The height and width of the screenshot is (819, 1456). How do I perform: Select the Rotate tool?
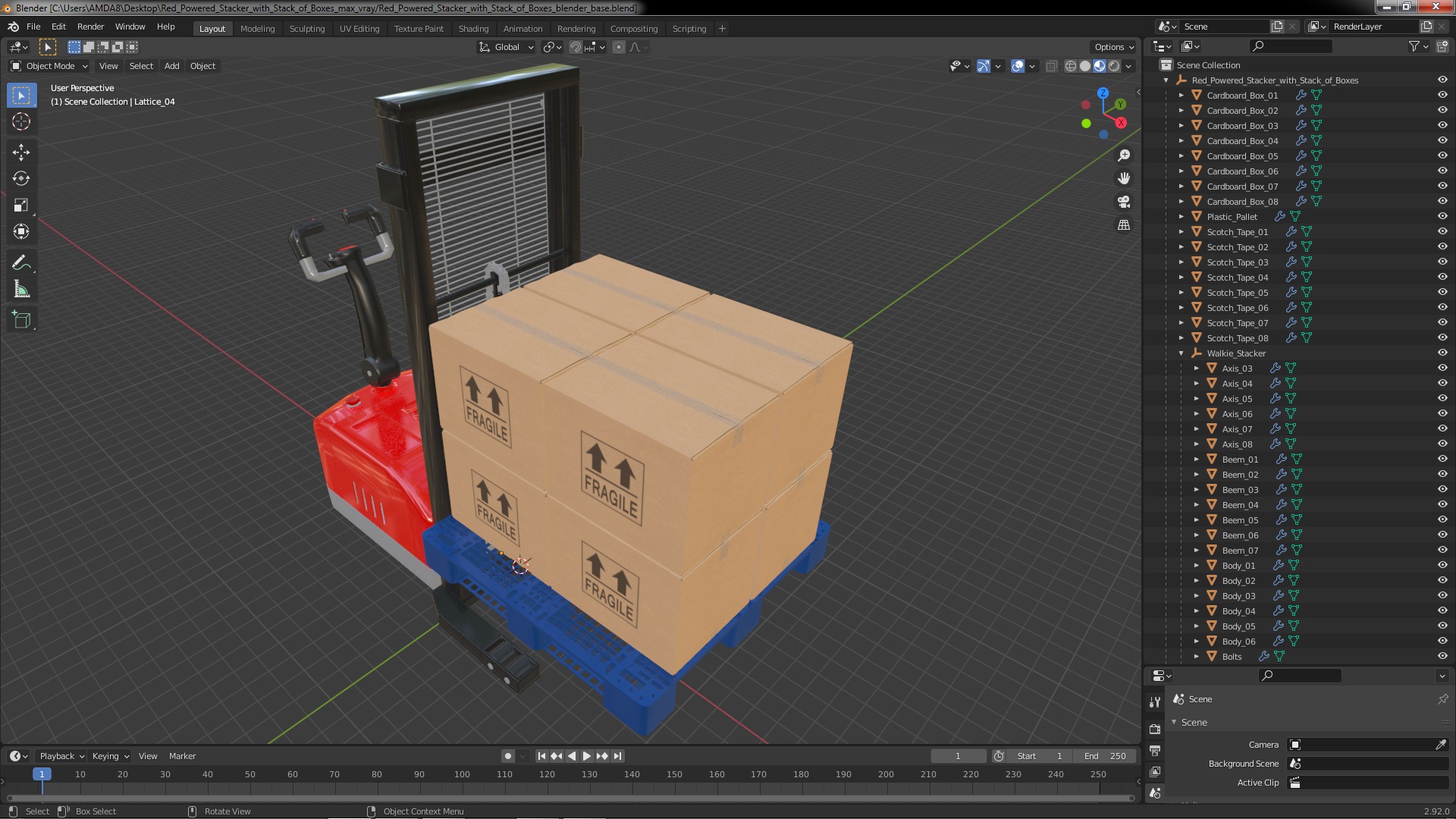point(21,179)
